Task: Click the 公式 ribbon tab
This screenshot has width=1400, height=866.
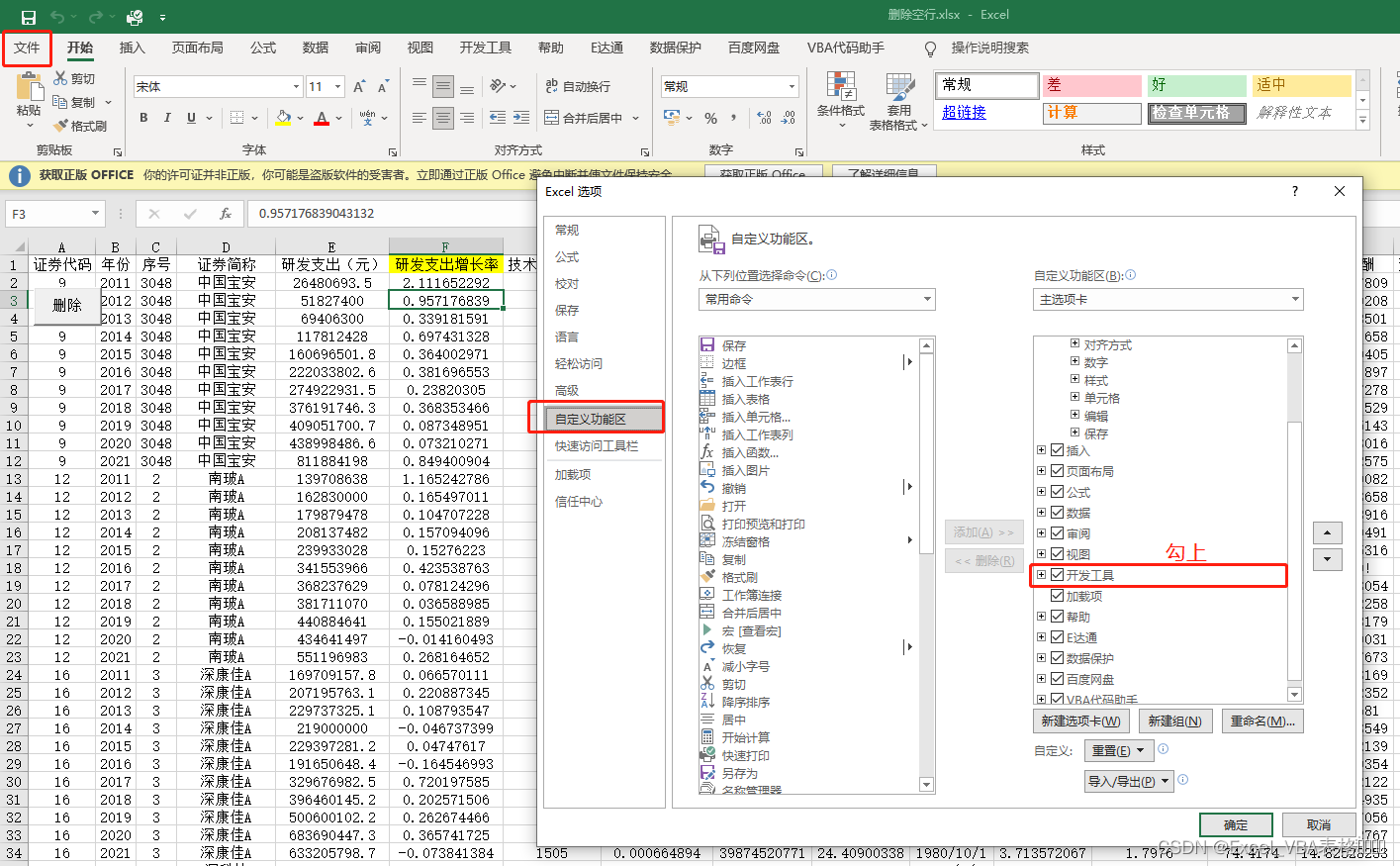Action: coord(261,47)
